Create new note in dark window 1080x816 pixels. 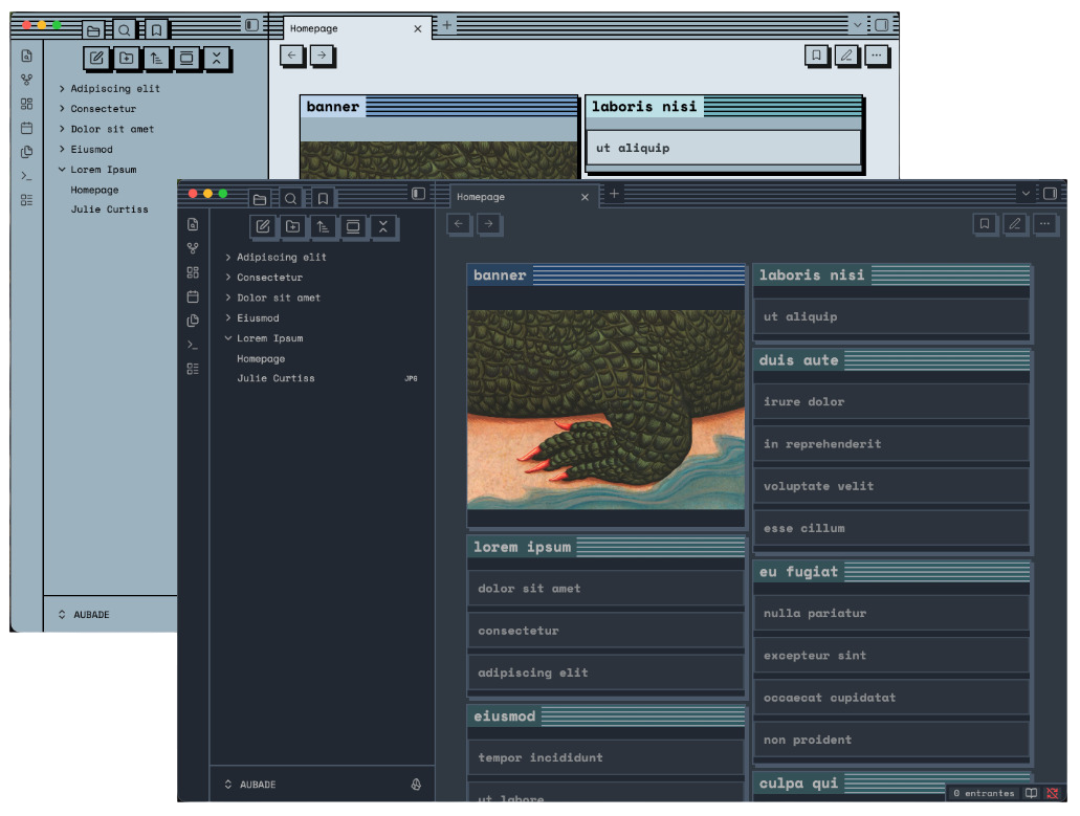pos(263,226)
